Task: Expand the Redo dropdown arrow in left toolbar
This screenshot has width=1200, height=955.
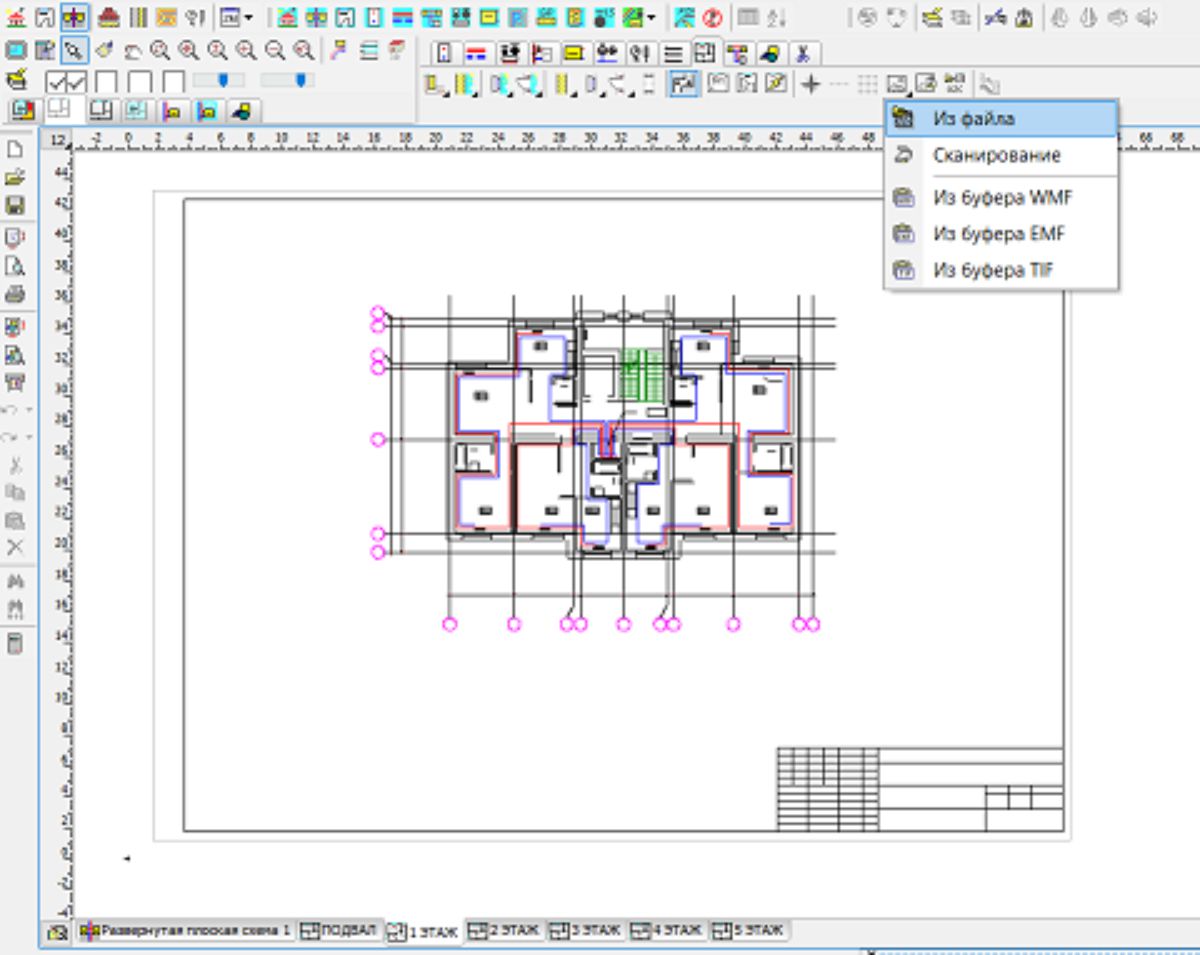Action: click(28, 437)
